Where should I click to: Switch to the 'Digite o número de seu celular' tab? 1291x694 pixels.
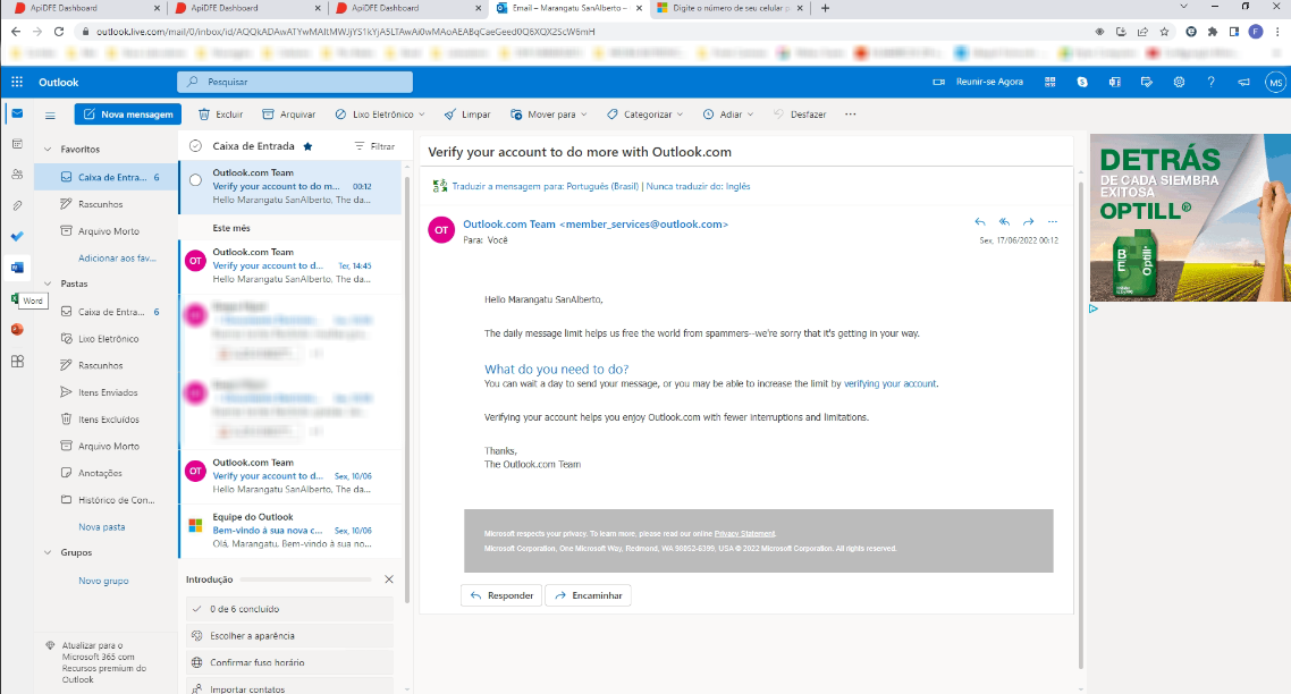click(x=730, y=8)
